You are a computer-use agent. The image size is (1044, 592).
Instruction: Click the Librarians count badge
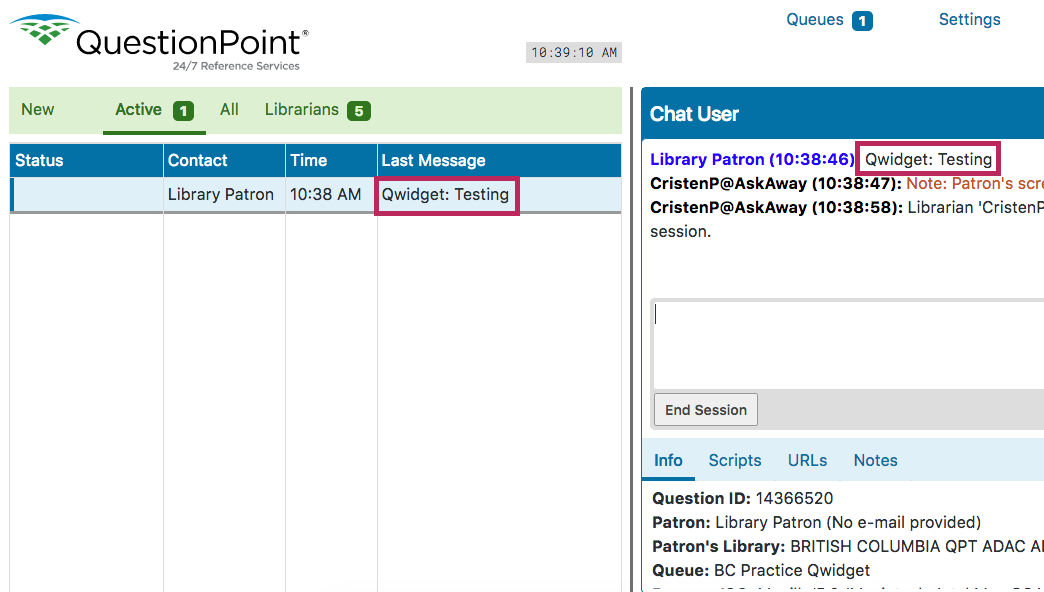pos(359,111)
